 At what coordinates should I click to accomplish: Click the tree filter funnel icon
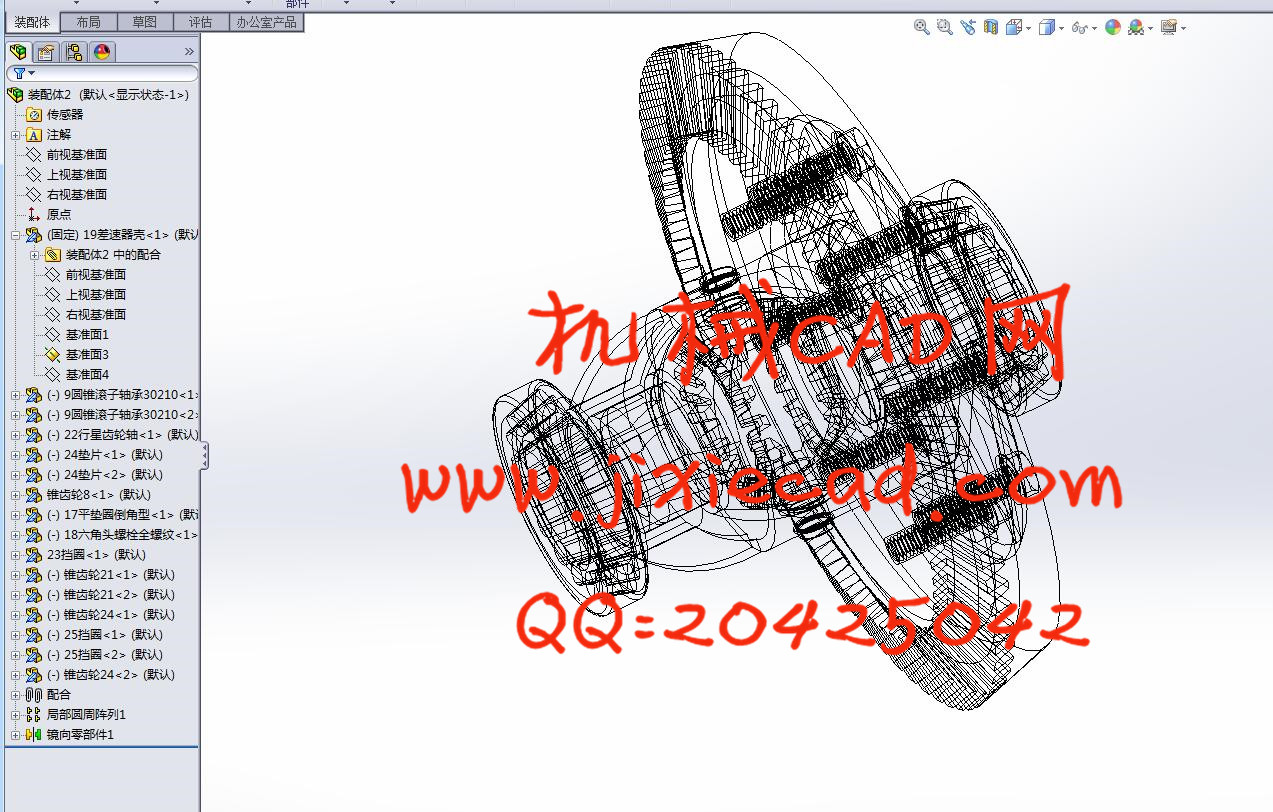click(18, 73)
